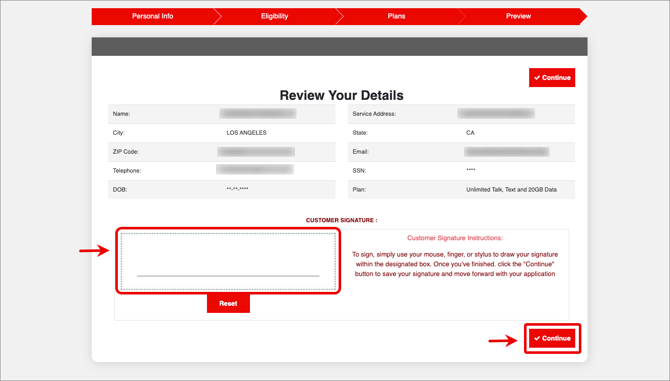
Task: Click the 'Email:' label
Action: pos(361,152)
